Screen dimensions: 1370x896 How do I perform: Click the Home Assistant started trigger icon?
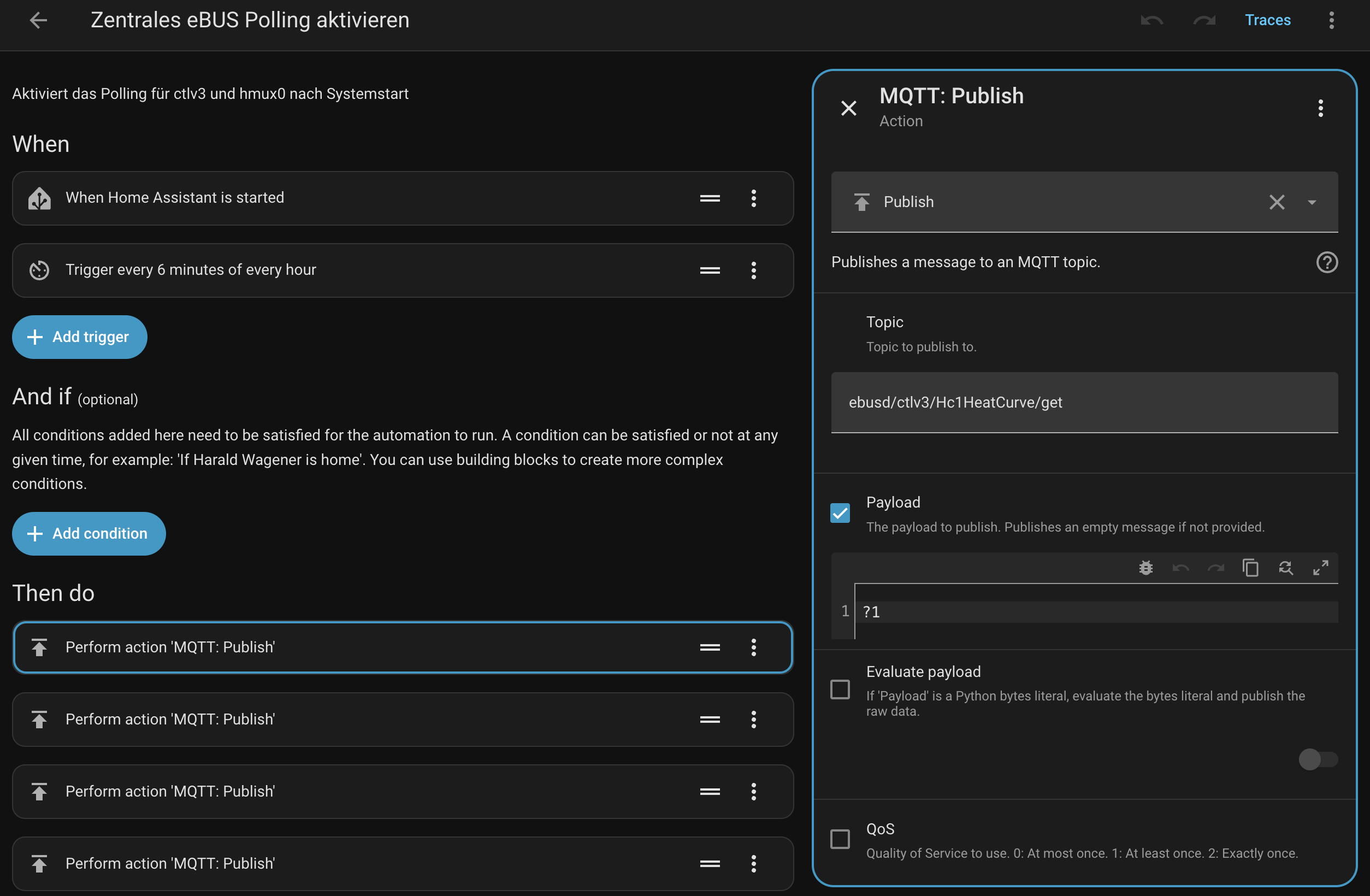(39, 198)
